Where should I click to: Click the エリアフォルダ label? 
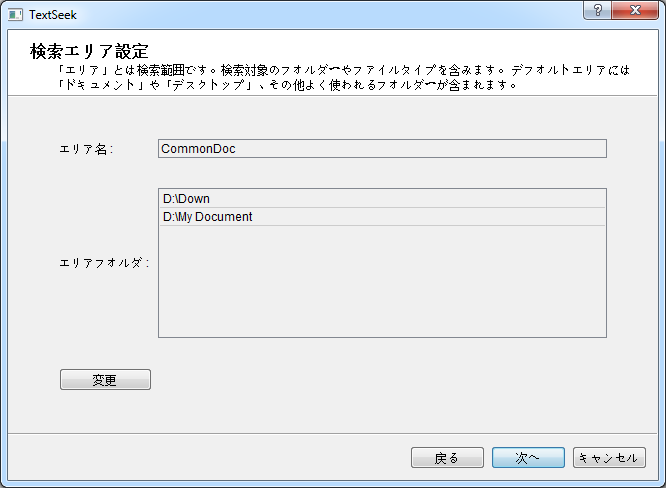[x=104, y=263]
